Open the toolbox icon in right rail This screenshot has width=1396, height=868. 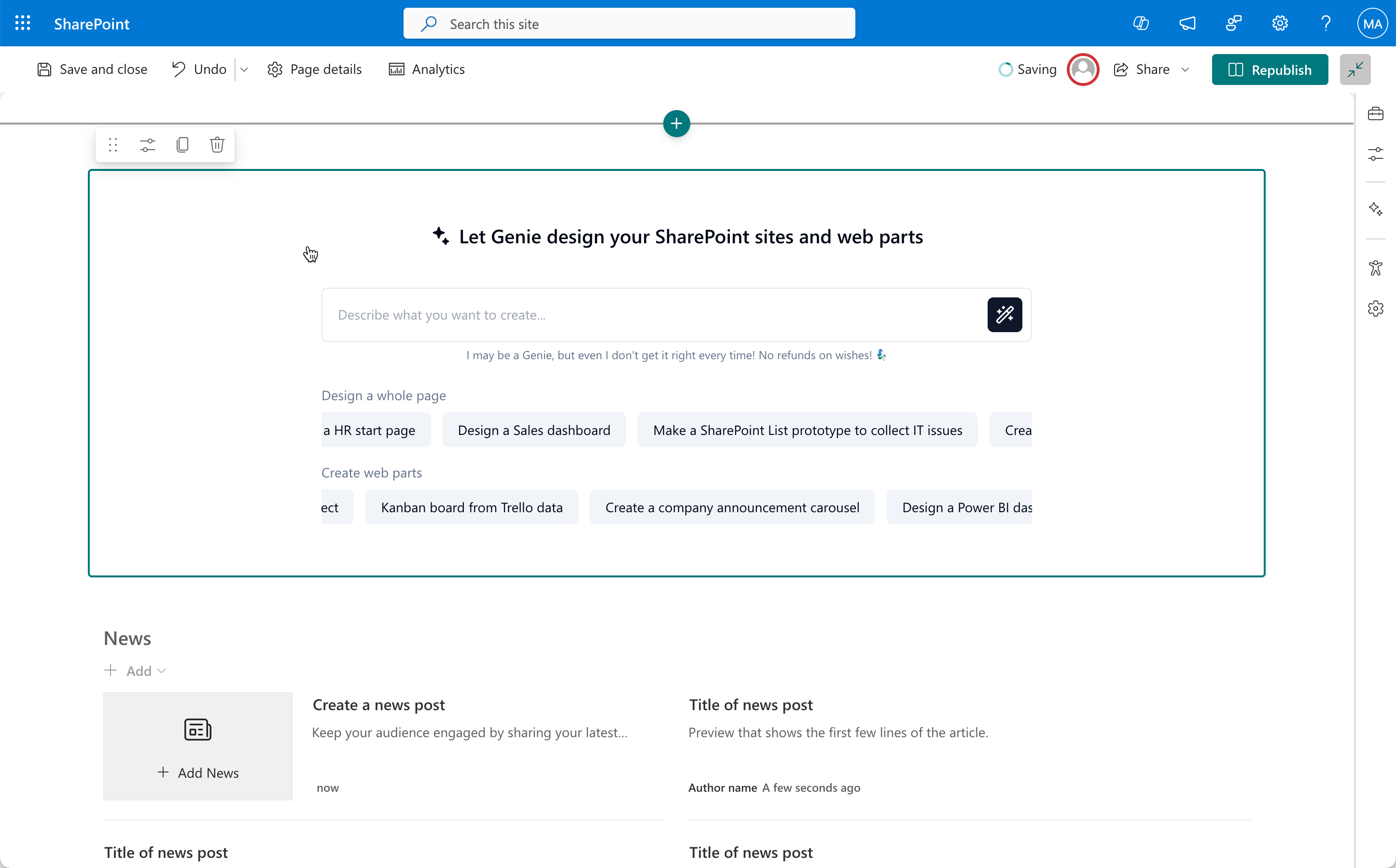tap(1375, 113)
